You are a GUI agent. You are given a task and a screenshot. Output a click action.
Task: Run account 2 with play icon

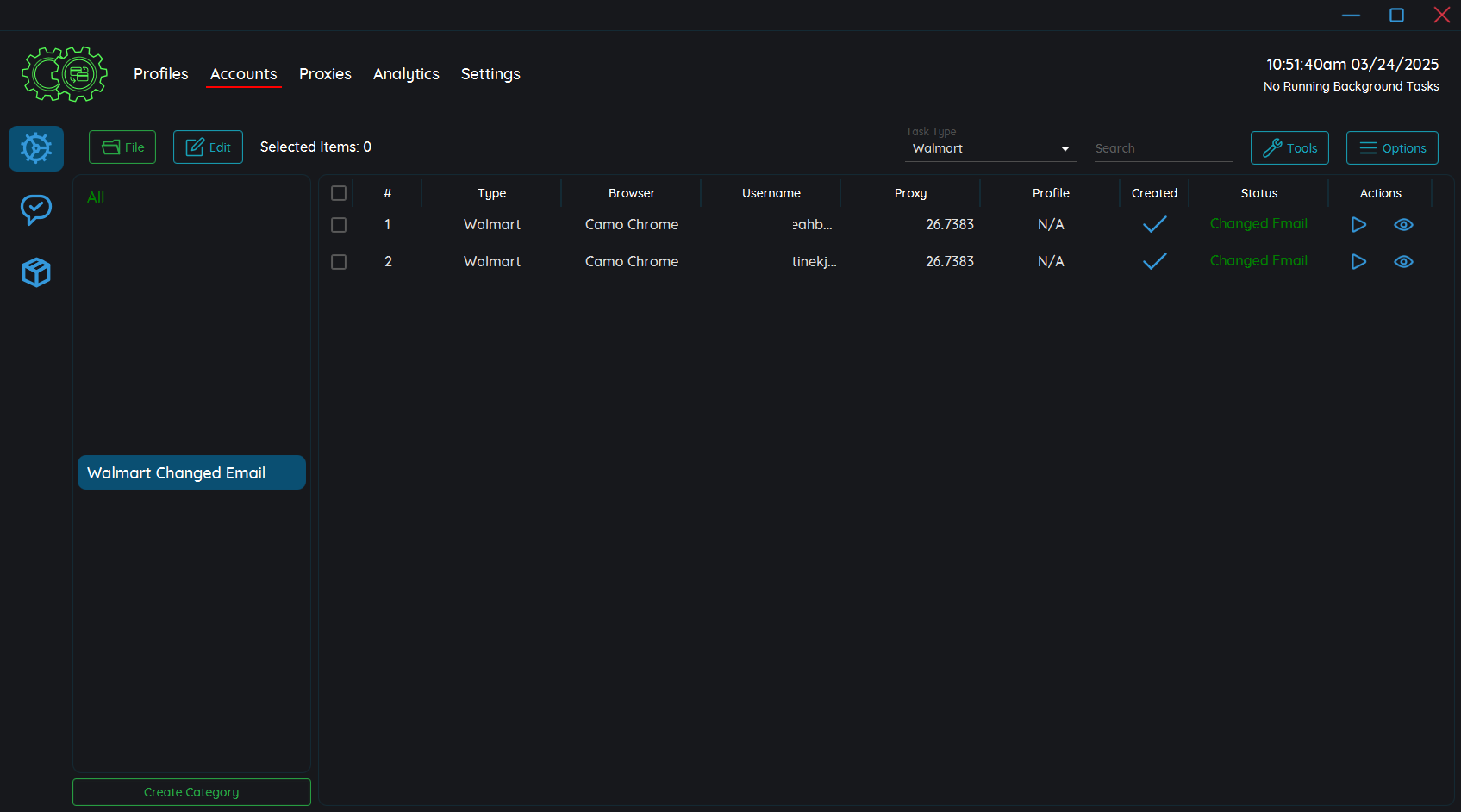(1358, 262)
